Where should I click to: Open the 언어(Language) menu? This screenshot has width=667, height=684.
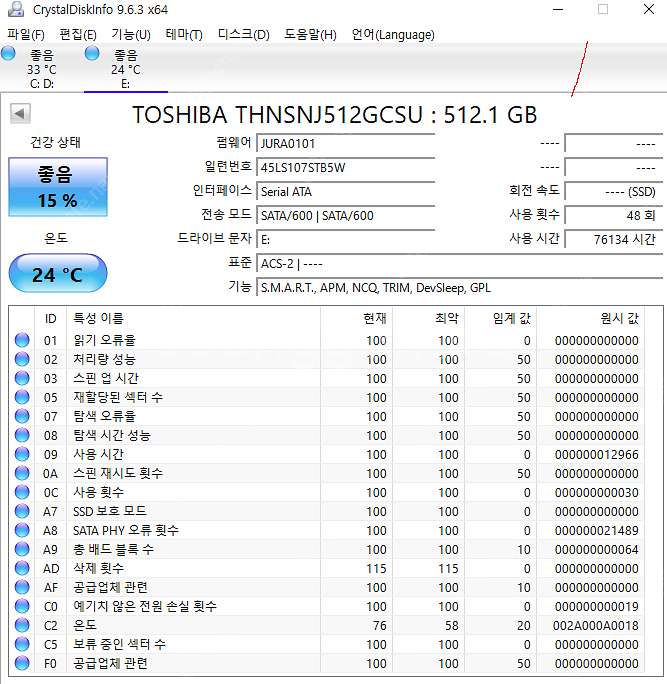[x=393, y=34]
